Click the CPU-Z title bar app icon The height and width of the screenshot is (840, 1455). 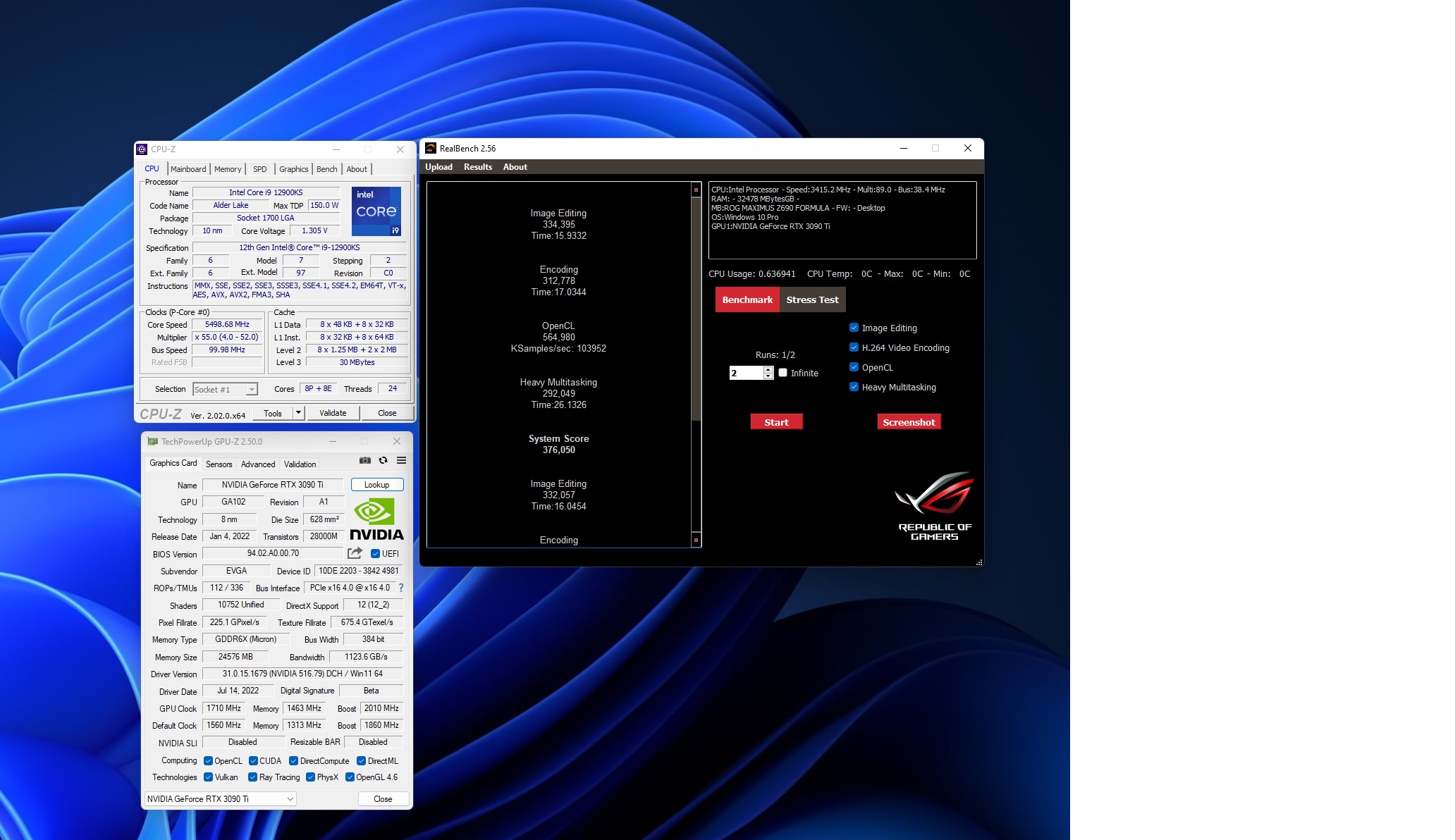(x=142, y=149)
